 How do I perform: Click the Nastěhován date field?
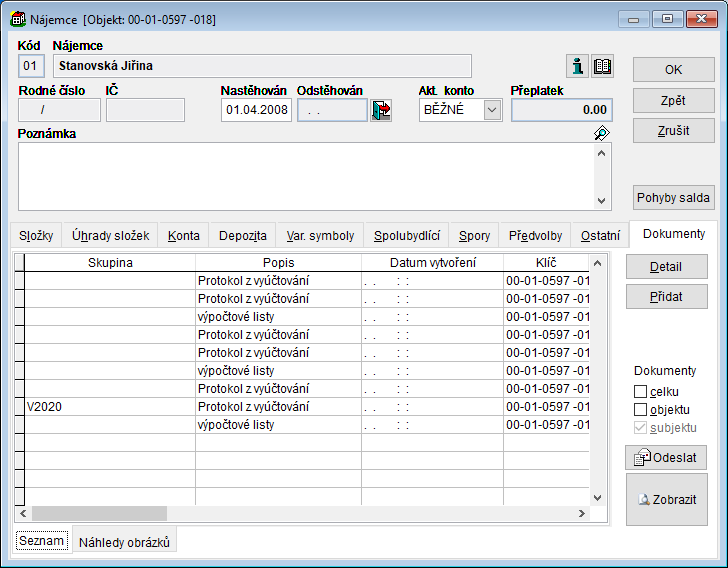click(x=256, y=110)
